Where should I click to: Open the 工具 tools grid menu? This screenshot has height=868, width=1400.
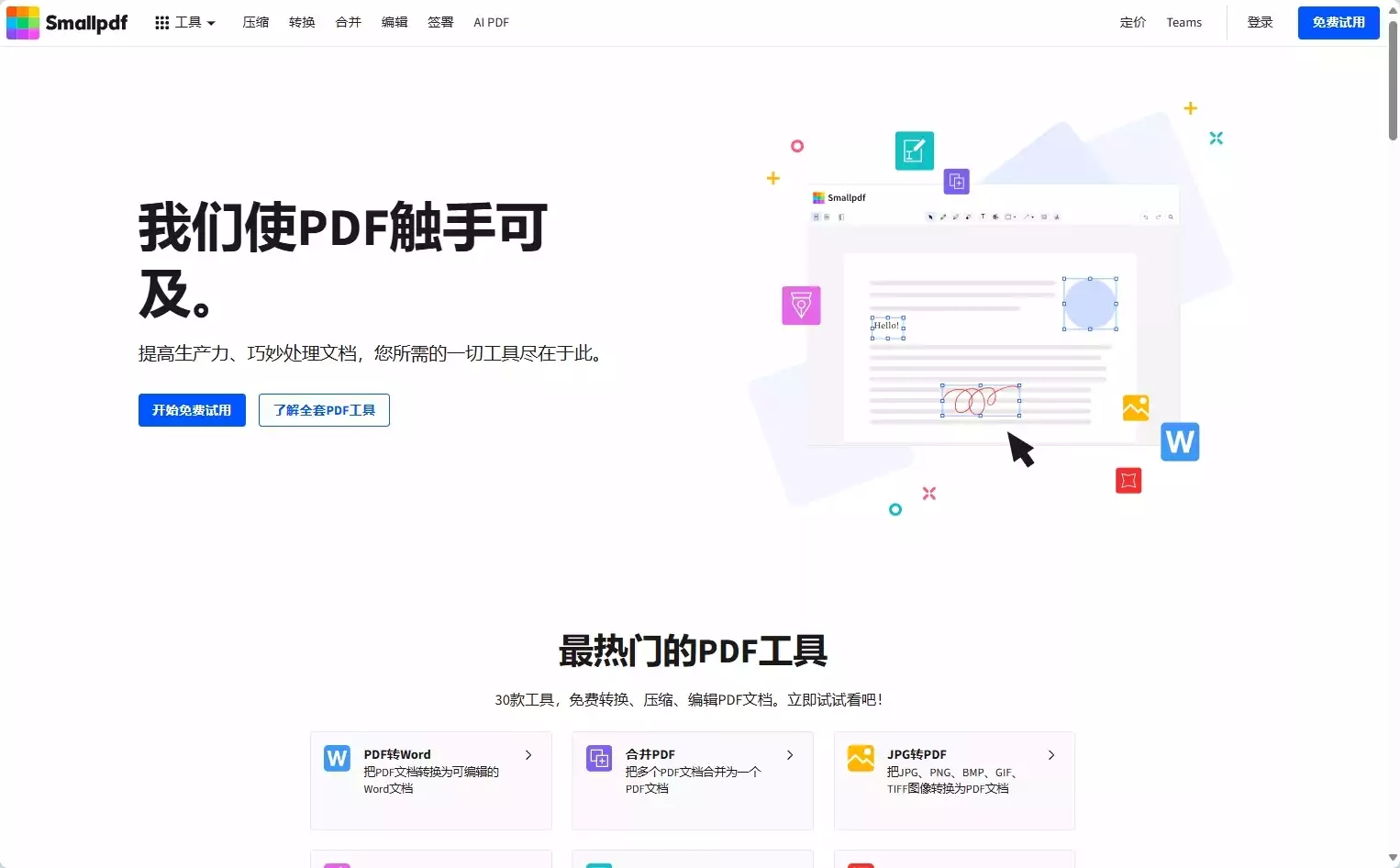tap(185, 22)
